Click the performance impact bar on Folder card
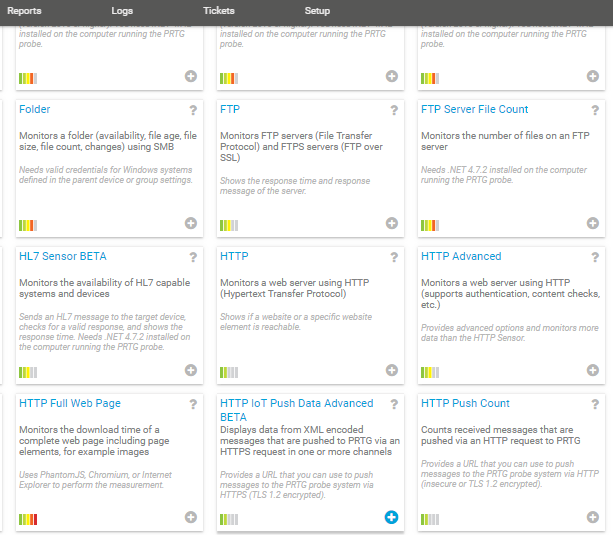 tap(28, 225)
